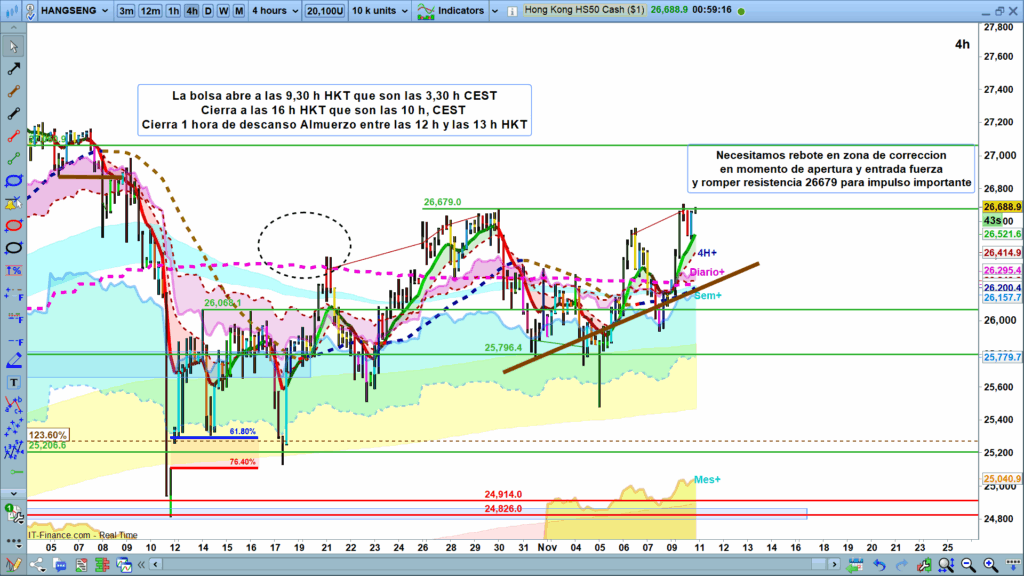
Task: Select the blue ellipse drawing tool
Action: click(x=14, y=181)
